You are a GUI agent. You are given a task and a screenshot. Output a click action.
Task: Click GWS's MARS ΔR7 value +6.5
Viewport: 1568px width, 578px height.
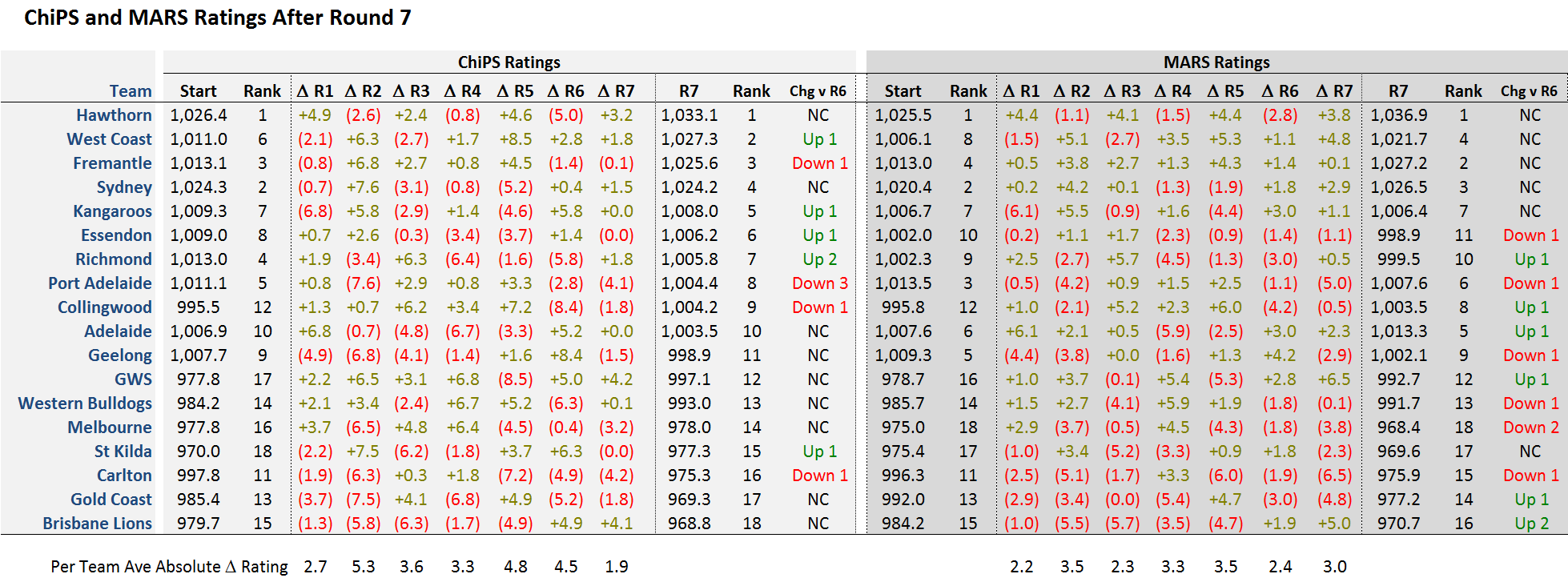point(1335,379)
